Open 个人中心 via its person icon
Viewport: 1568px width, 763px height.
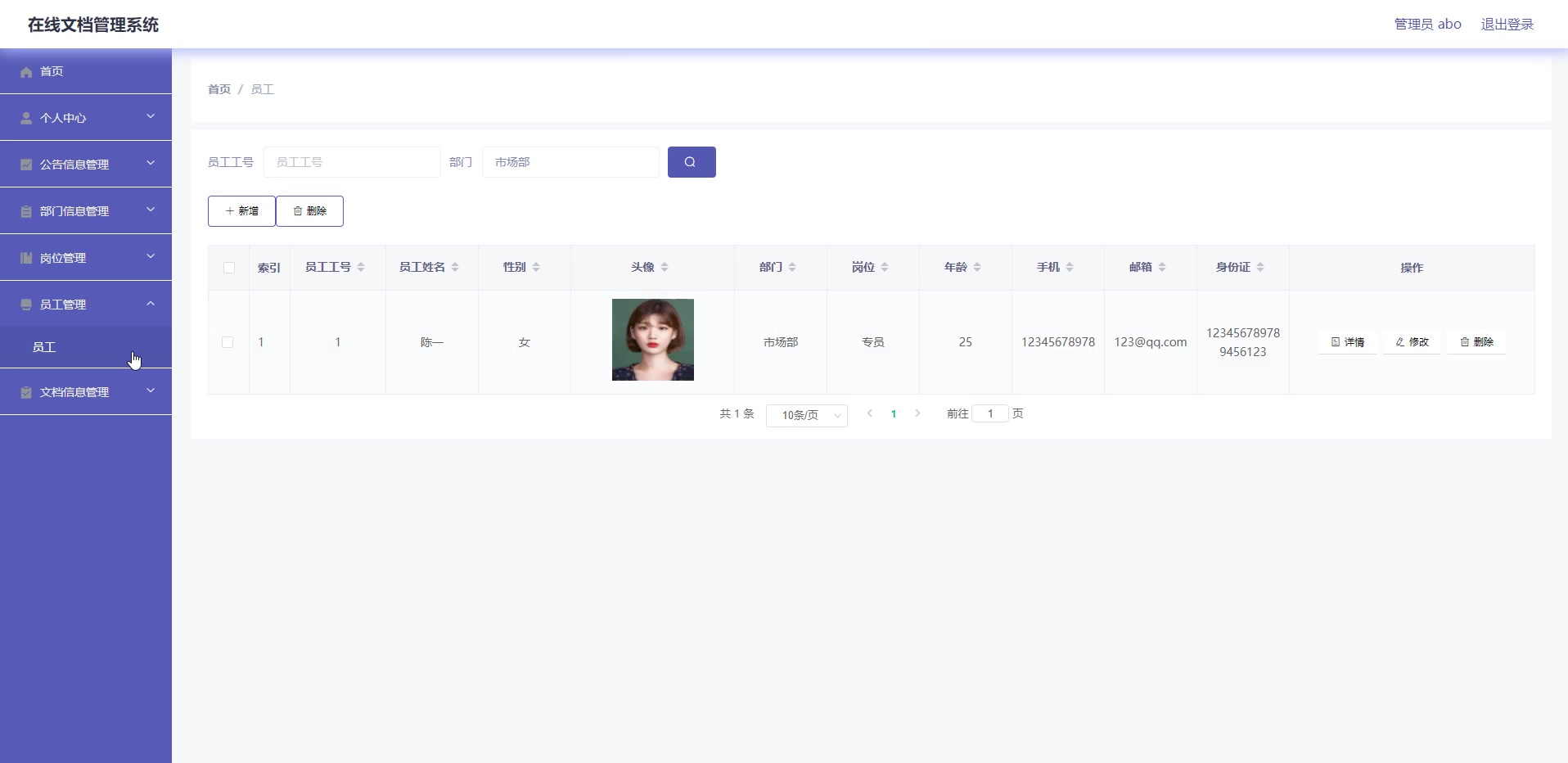[x=26, y=117]
